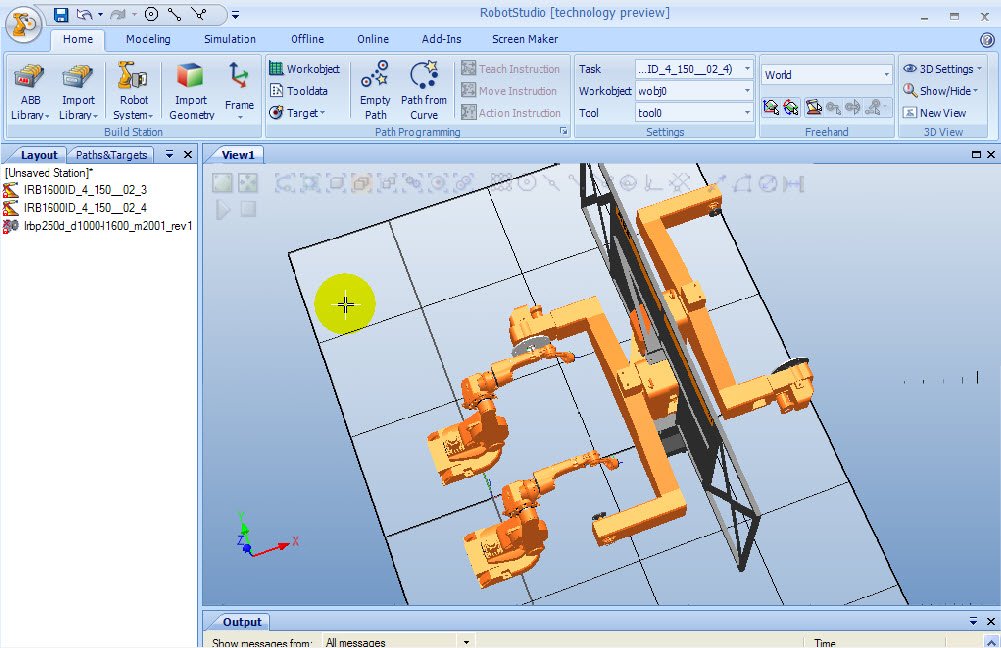Create a Path from Curve
This screenshot has height=648, width=1001.
click(424, 91)
